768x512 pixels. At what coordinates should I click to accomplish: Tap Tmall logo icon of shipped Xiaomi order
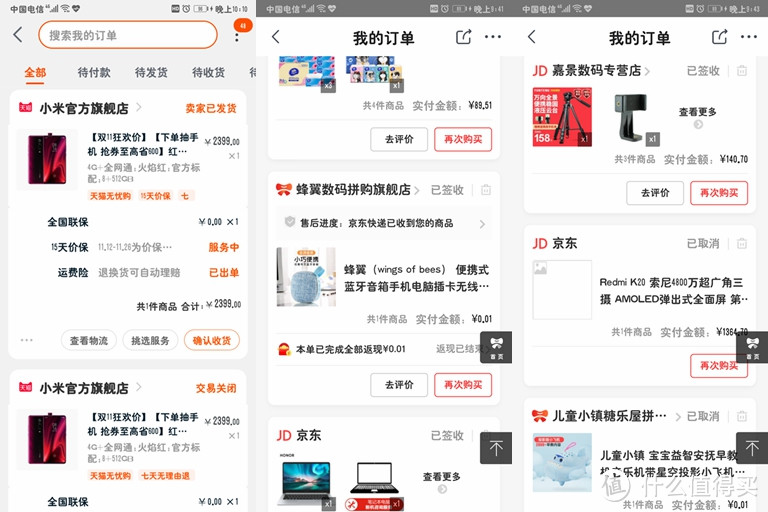(x=25, y=107)
